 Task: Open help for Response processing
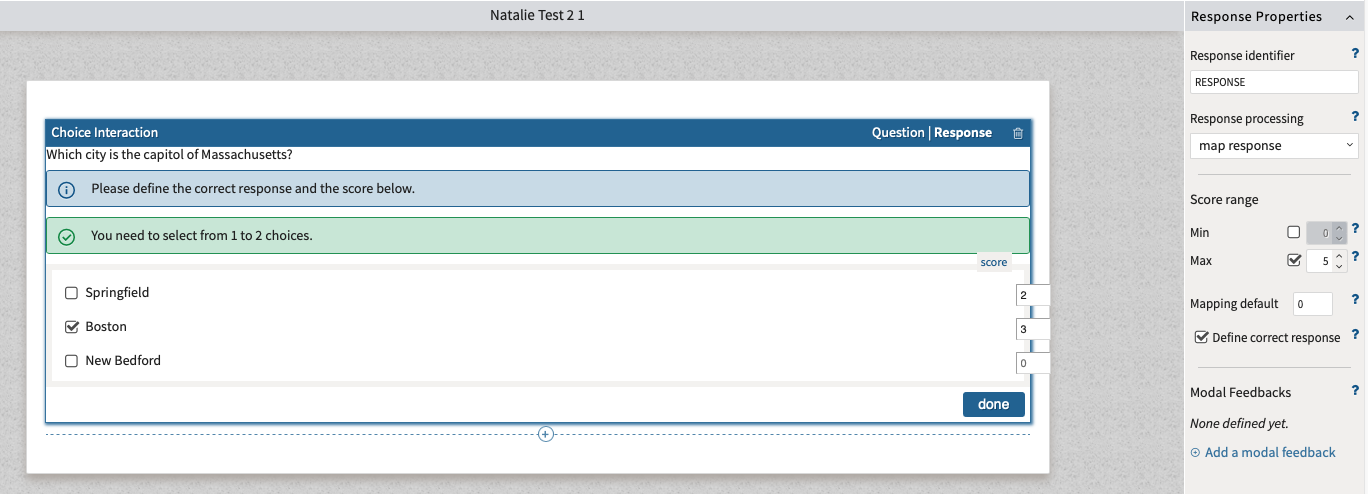click(x=1355, y=117)
